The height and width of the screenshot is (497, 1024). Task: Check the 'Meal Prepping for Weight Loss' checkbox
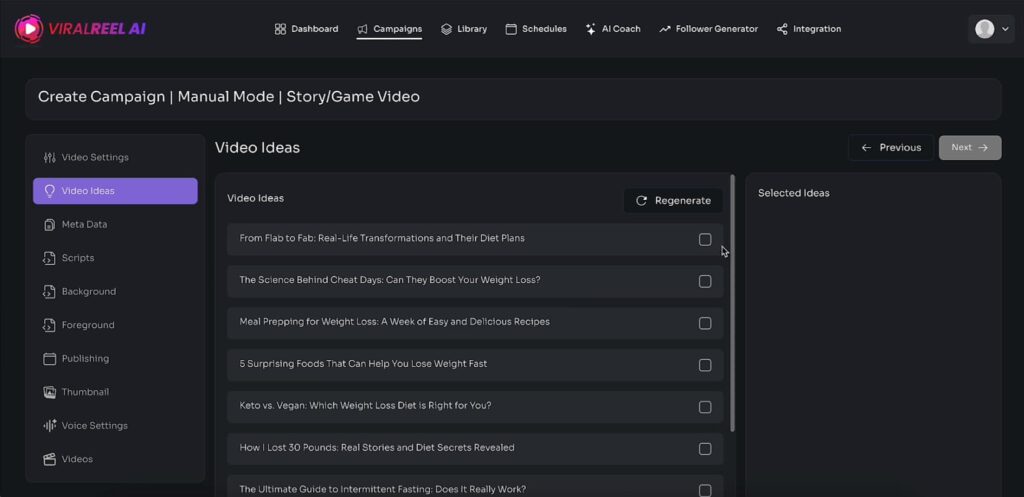coord(705,323)
